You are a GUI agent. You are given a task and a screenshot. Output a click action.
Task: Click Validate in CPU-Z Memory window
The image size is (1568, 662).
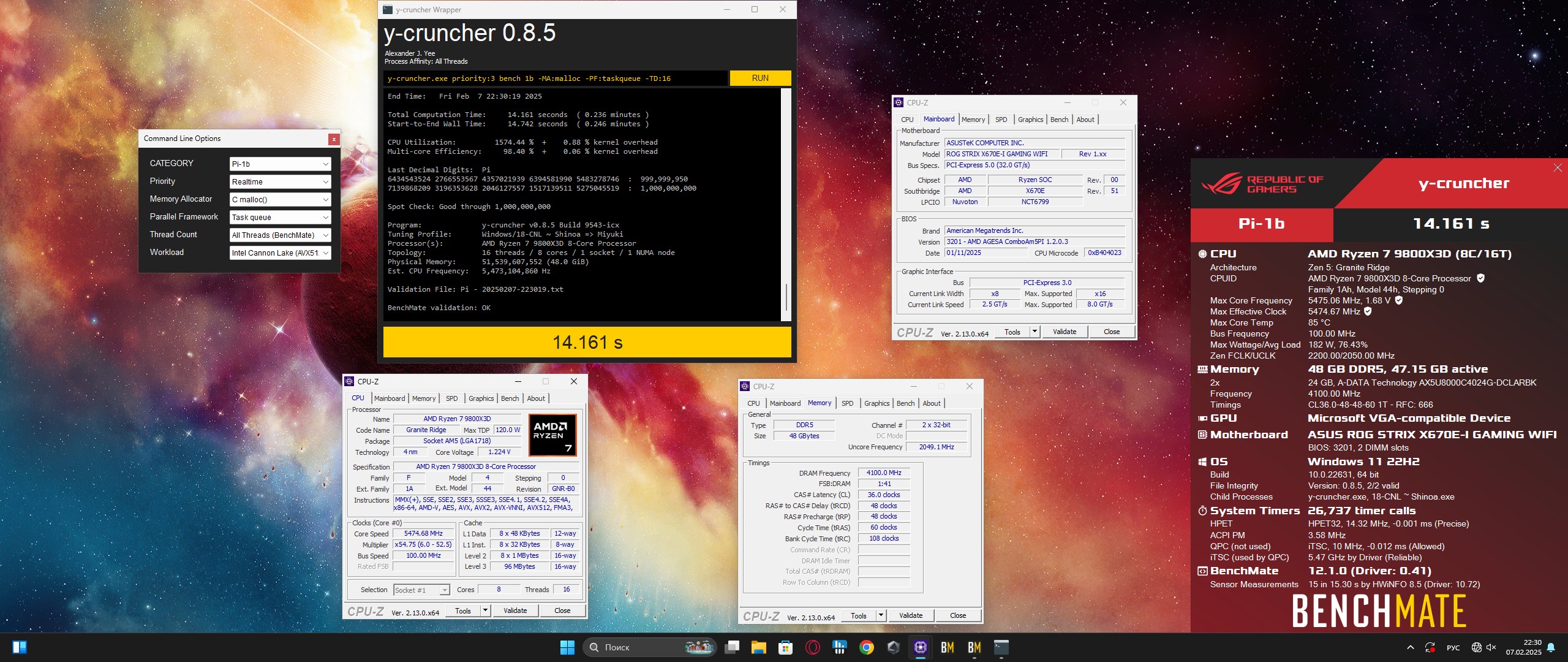pyautogui.click(x=911, y=615)
